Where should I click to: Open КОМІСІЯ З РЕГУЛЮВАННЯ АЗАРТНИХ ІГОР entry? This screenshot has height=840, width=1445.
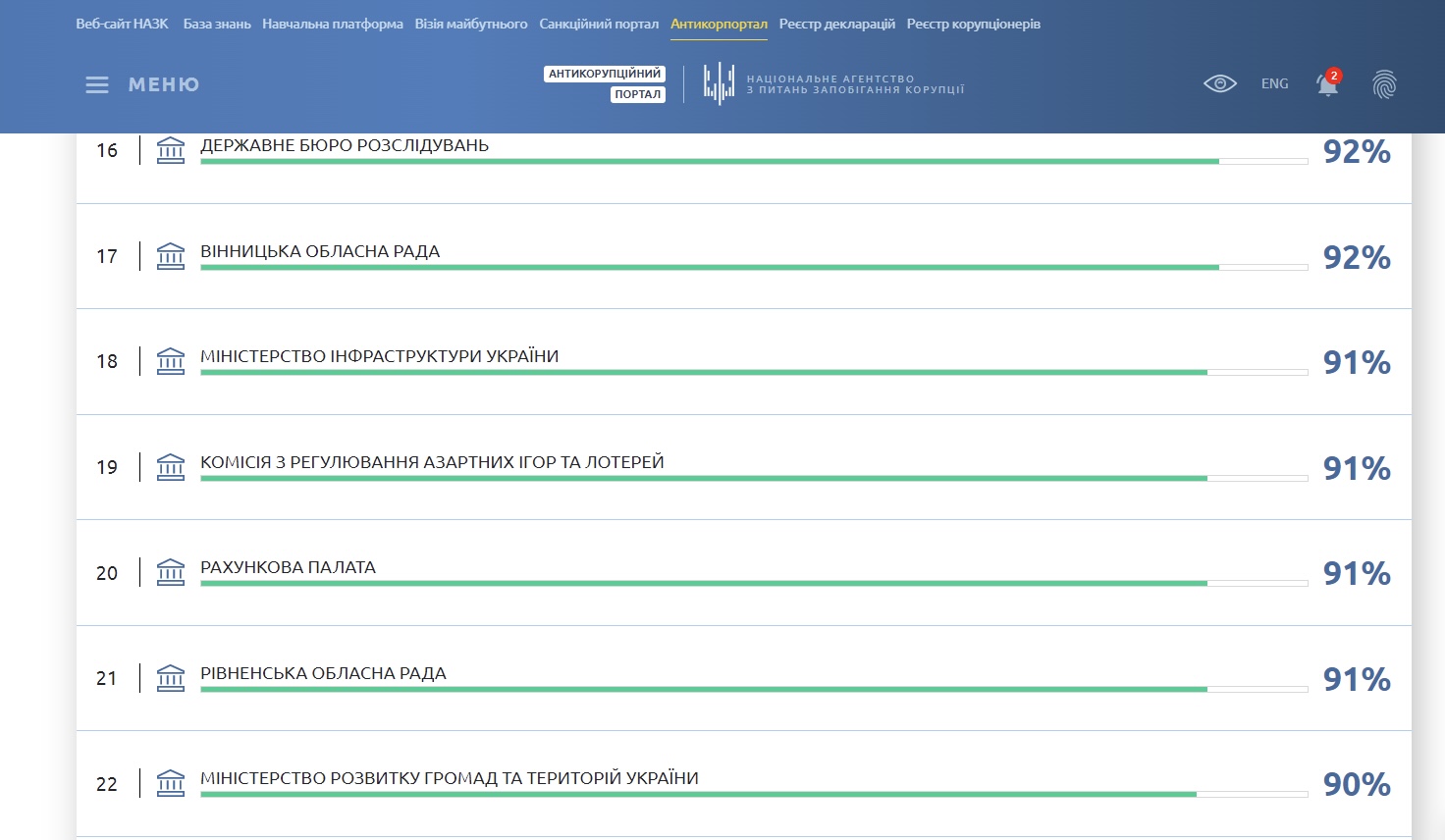(433, 462)
